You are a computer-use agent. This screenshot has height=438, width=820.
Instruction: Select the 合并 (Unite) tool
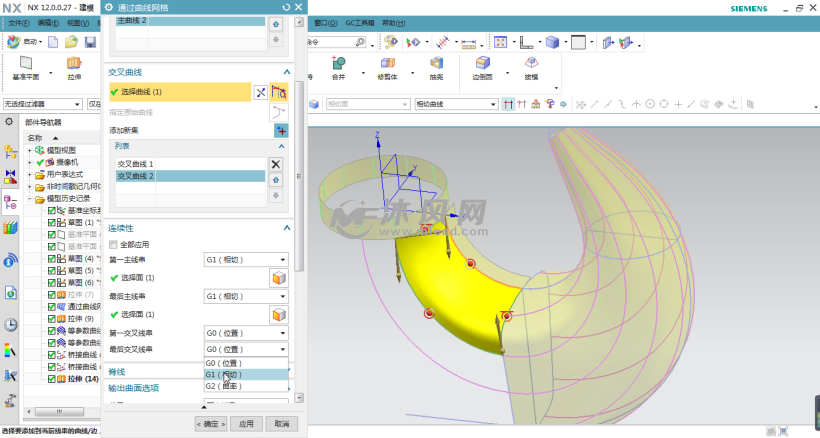coord(339,65)
